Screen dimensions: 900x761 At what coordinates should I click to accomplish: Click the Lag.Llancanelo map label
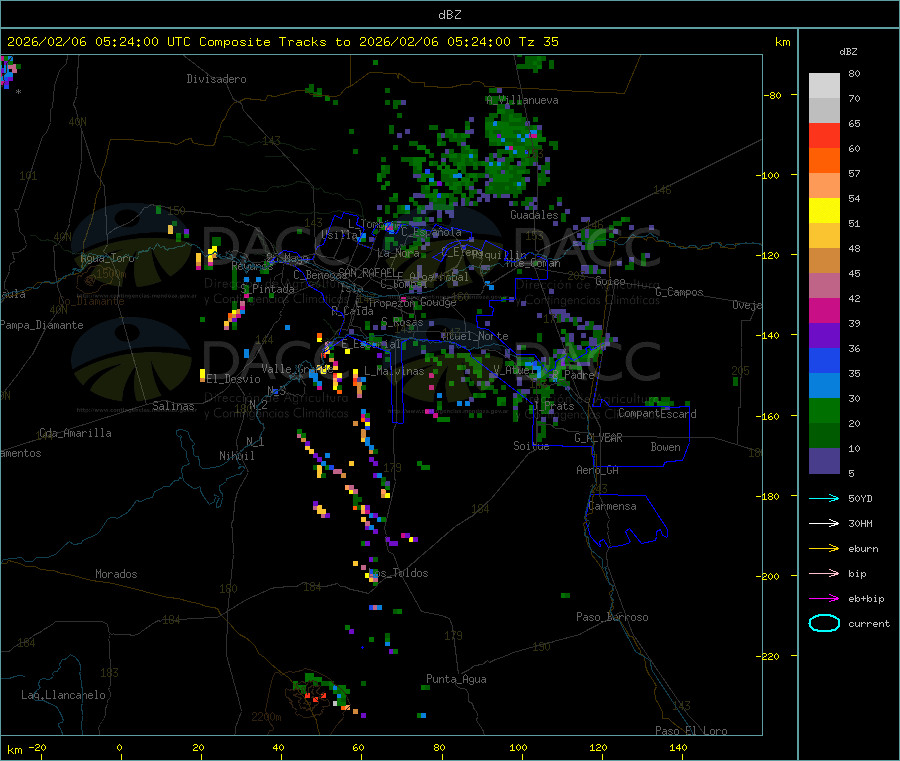point(64,695)
